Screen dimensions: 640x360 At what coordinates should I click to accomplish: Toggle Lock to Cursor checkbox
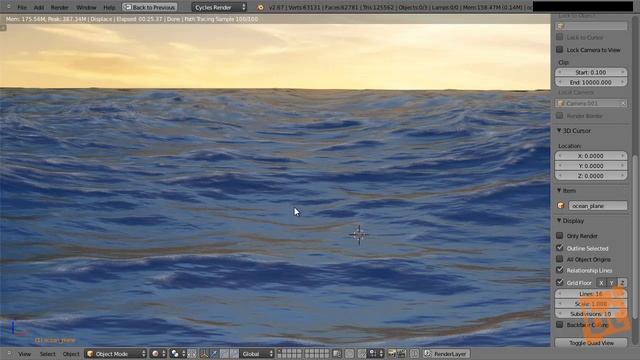(x=560, y=37)
